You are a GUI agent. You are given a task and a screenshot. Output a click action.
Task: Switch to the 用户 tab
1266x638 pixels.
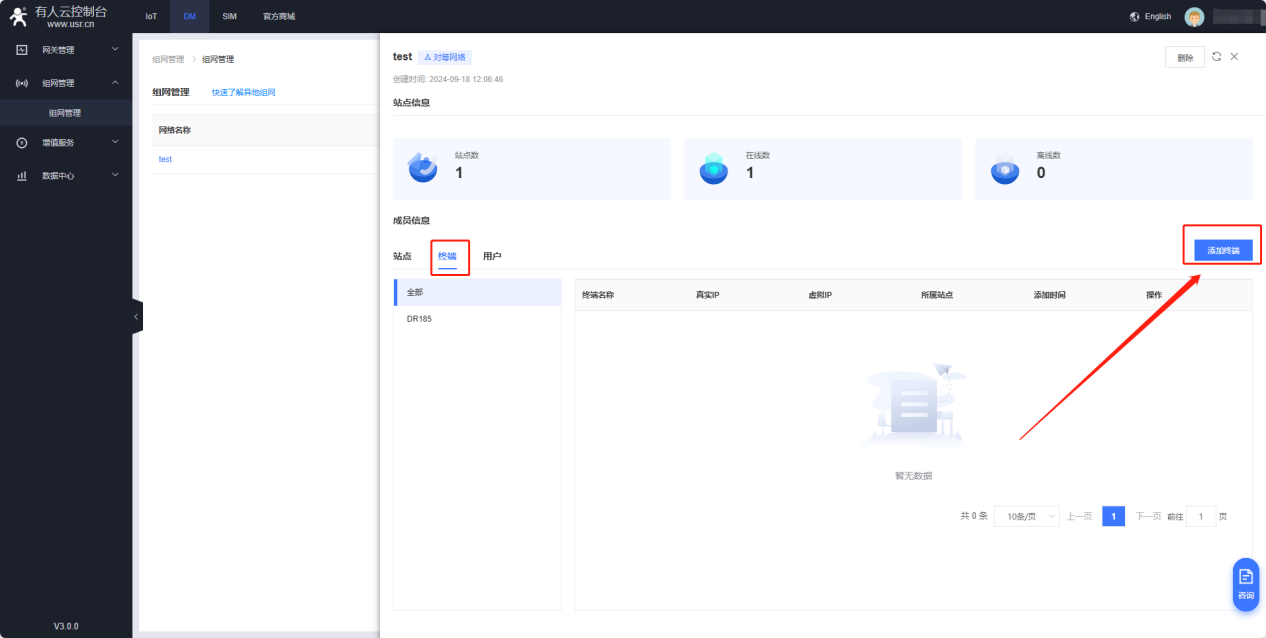492,256
